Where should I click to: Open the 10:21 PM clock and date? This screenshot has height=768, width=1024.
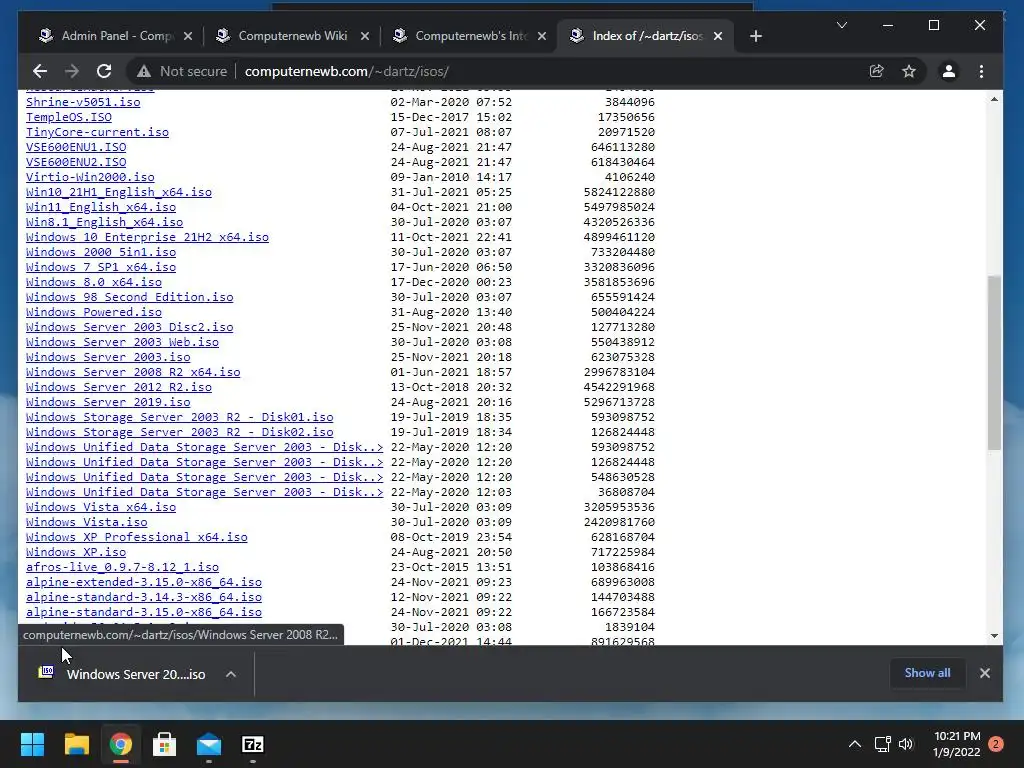pyautogui.click(x=957, y=744)
